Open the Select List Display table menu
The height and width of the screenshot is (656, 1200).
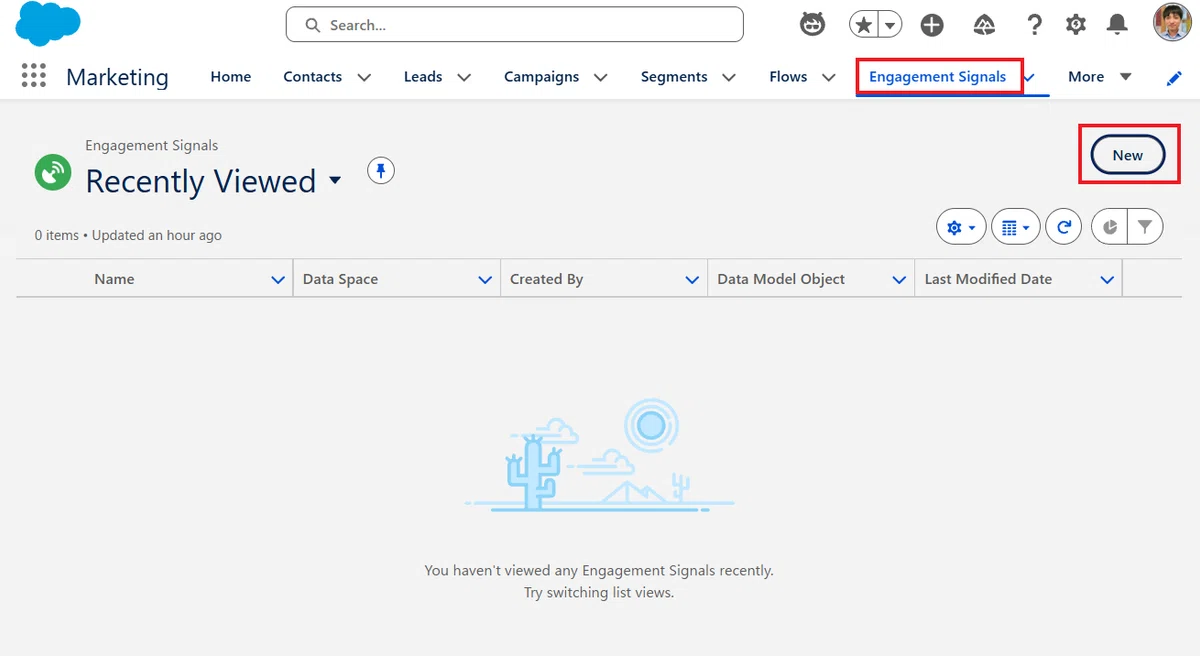(1015, 228)
